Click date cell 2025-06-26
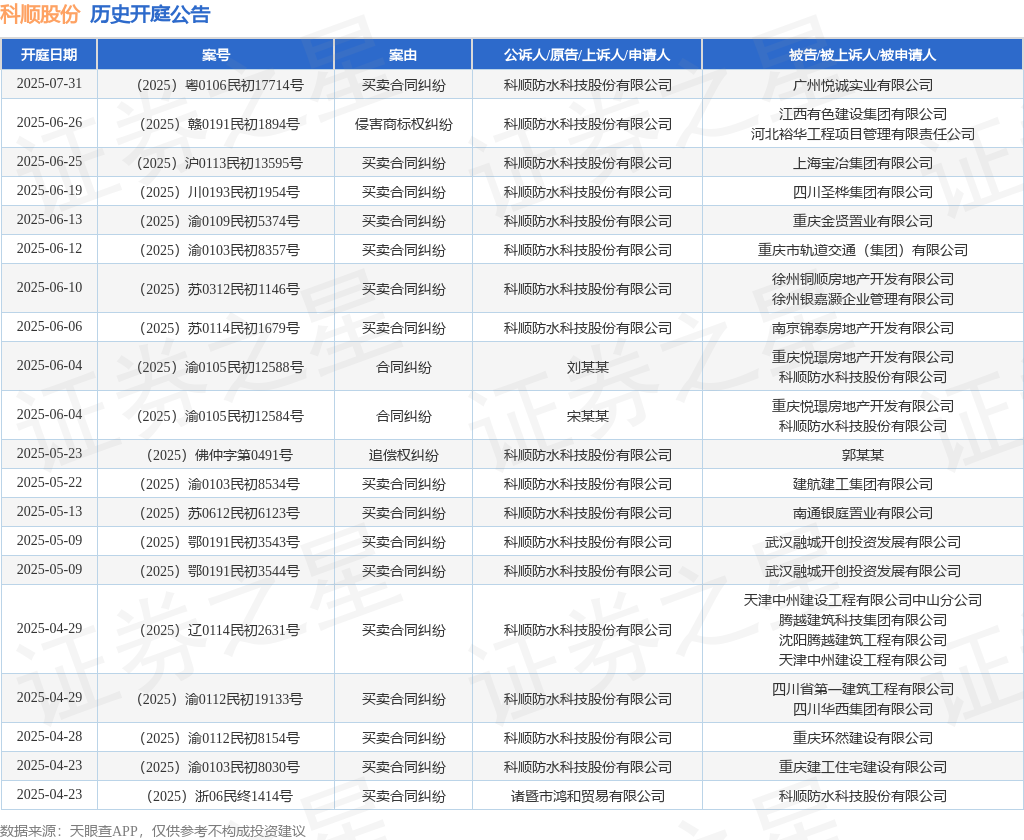The image size is (1024, 840). point(49,123)
